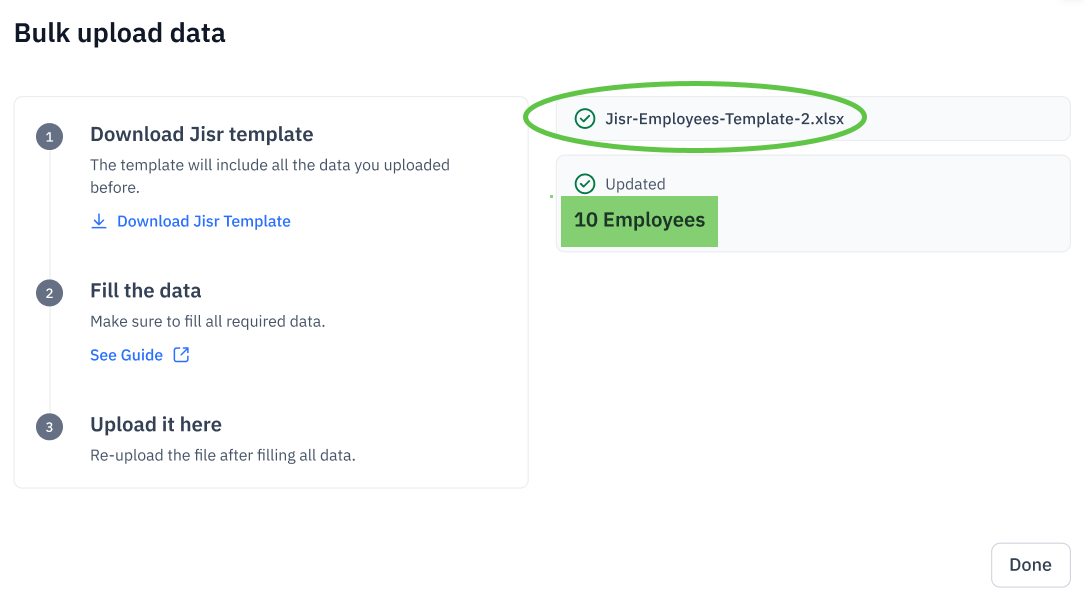This screenshot has height=598, width=1084.
Task: Click the Bulk upload data title
Action: point(120,33)
